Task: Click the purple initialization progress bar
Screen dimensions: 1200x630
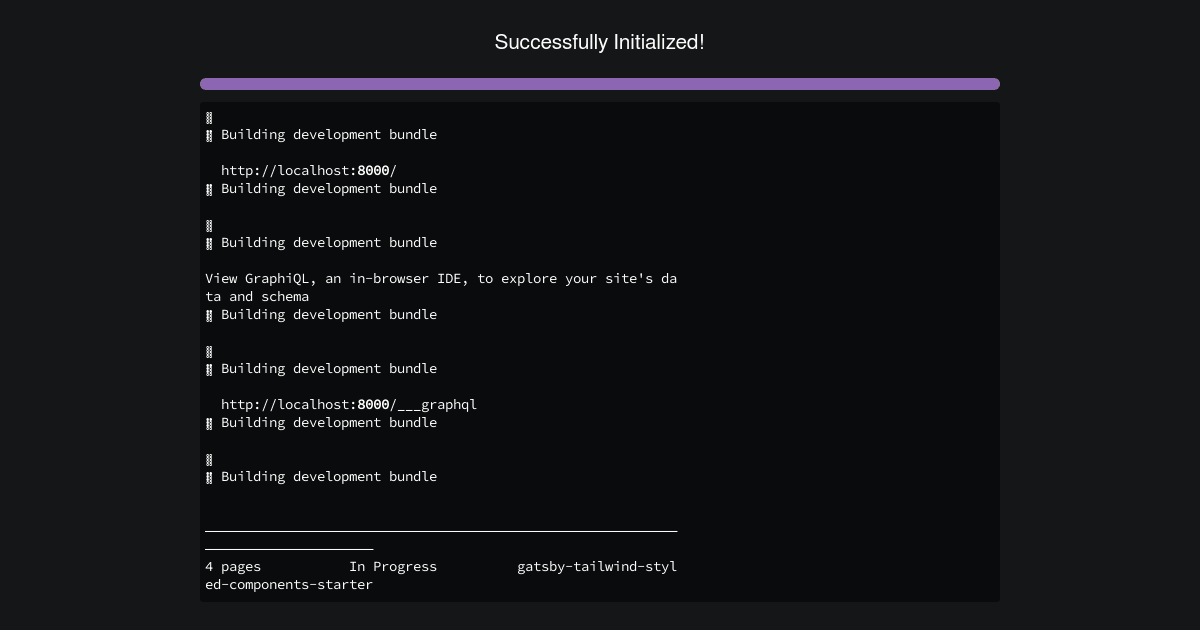Action: [x=600, y=84]
